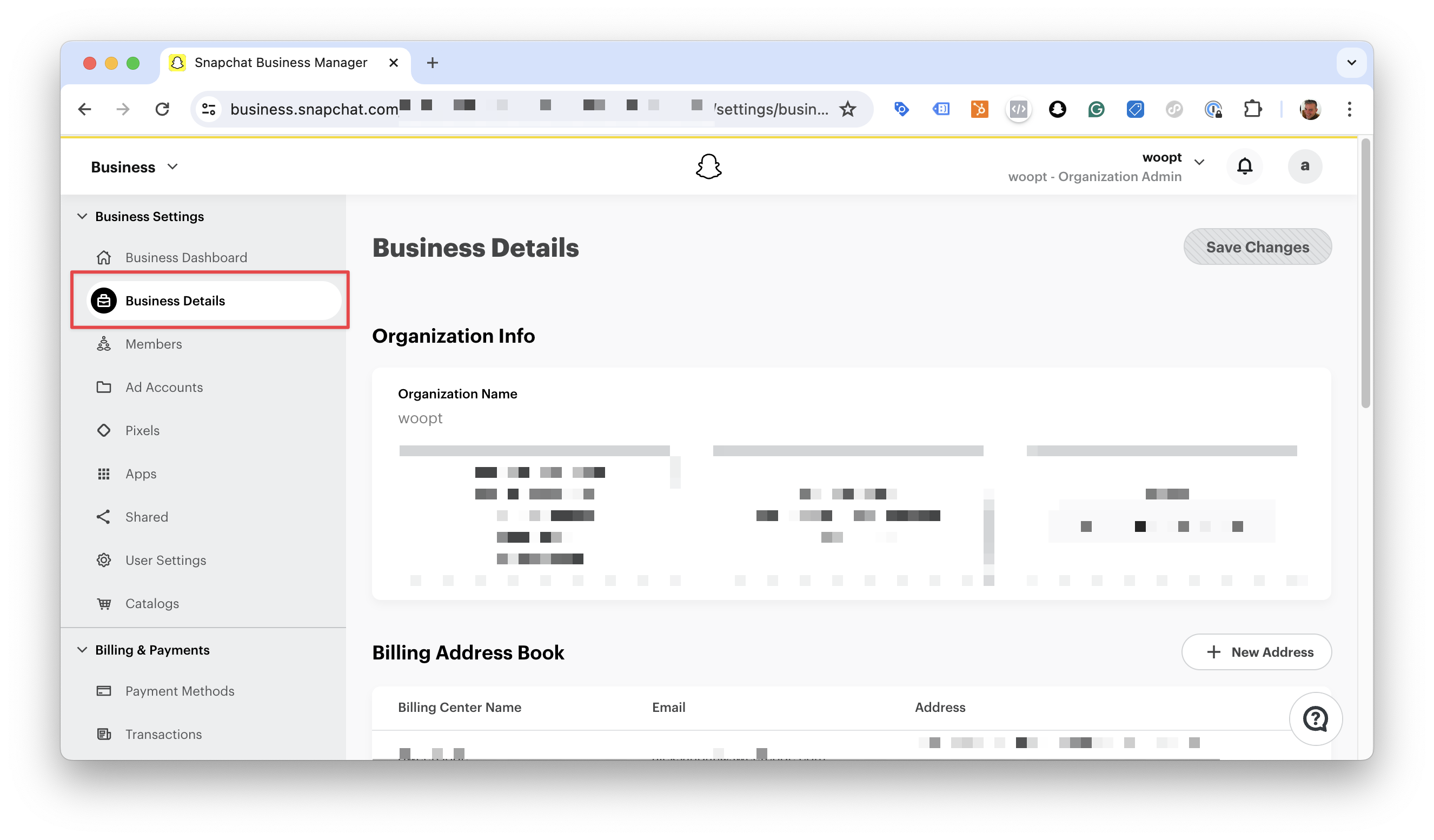1434x840 pixels.
Task: Open browser Extensions puzzle icon
Action: [1252, 109]
